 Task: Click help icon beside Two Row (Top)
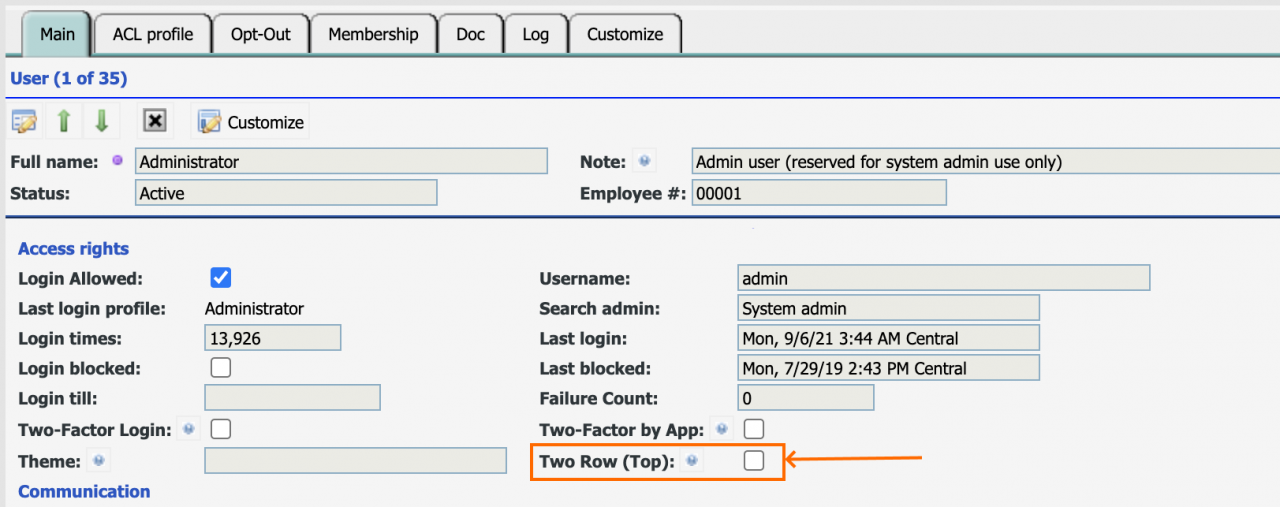tap(691, 461)
